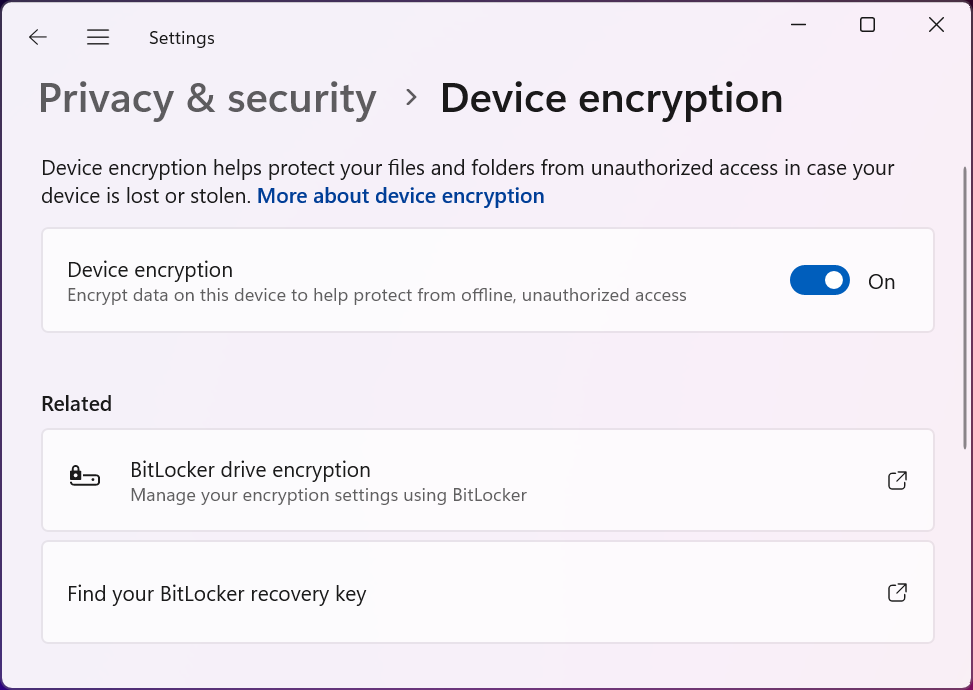Open More about device encryption link
Screen dimensions: 973x690
pyautogui.click(x=400, y=196)
